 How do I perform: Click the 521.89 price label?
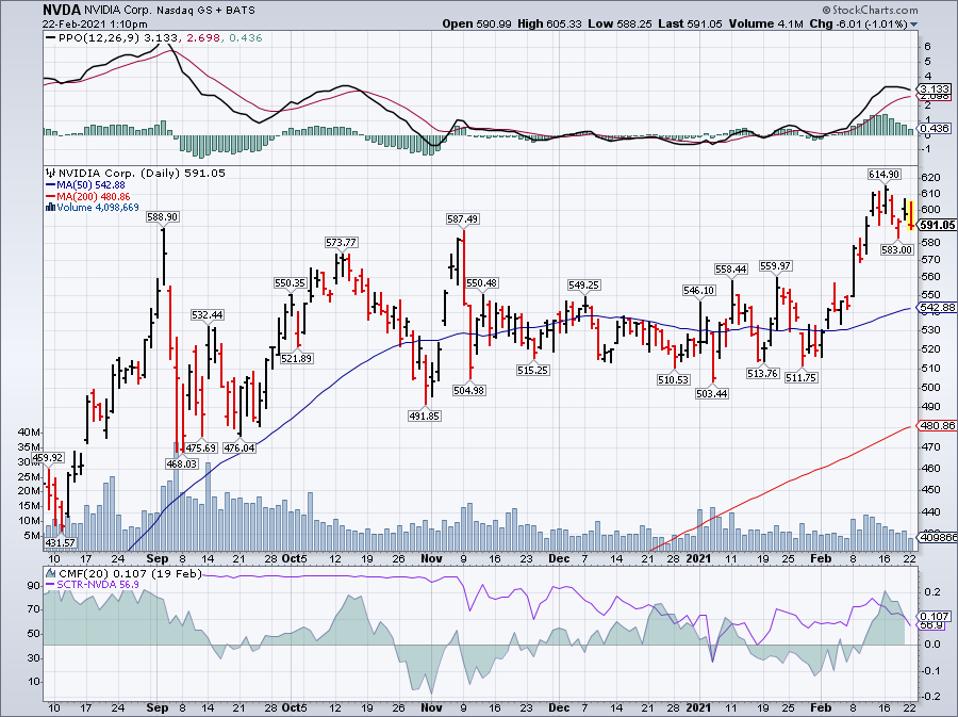(x=296, y=358)
